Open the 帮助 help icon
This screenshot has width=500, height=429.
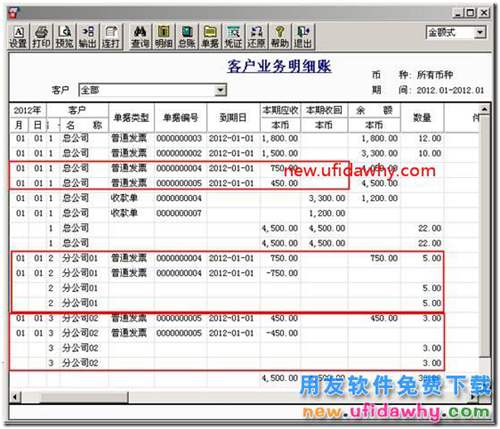click(279, 37)
